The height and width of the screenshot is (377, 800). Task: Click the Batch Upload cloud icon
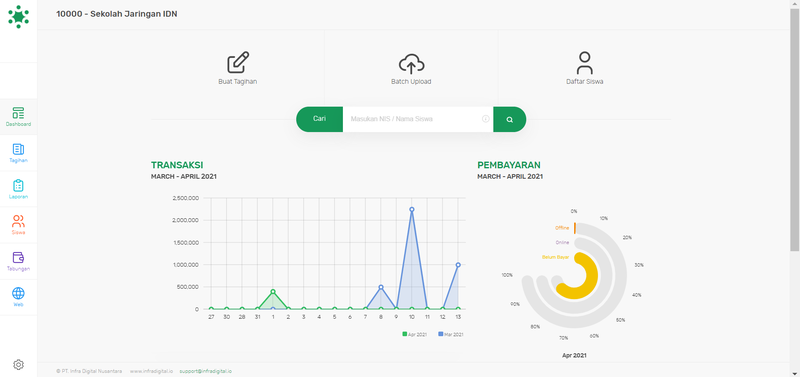tap(411, 64)
